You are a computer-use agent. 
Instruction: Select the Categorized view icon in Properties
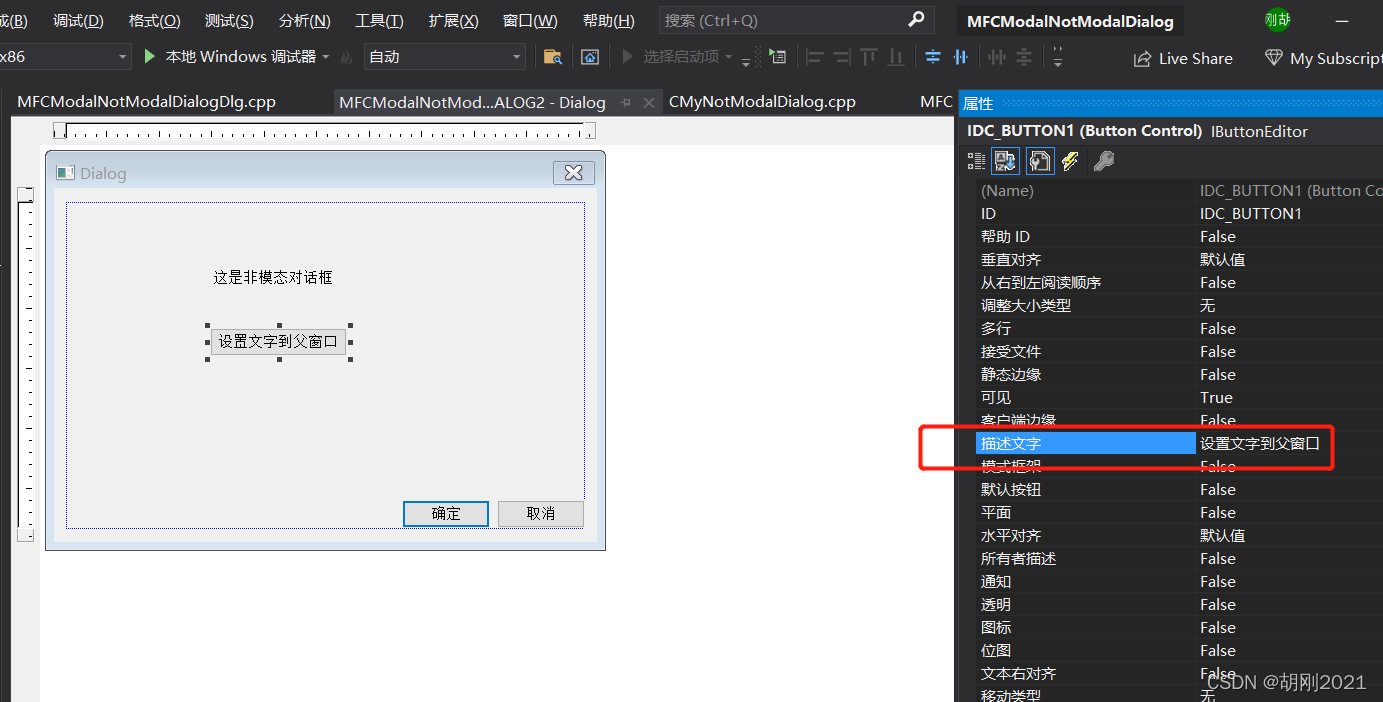[x=976, y=160]
